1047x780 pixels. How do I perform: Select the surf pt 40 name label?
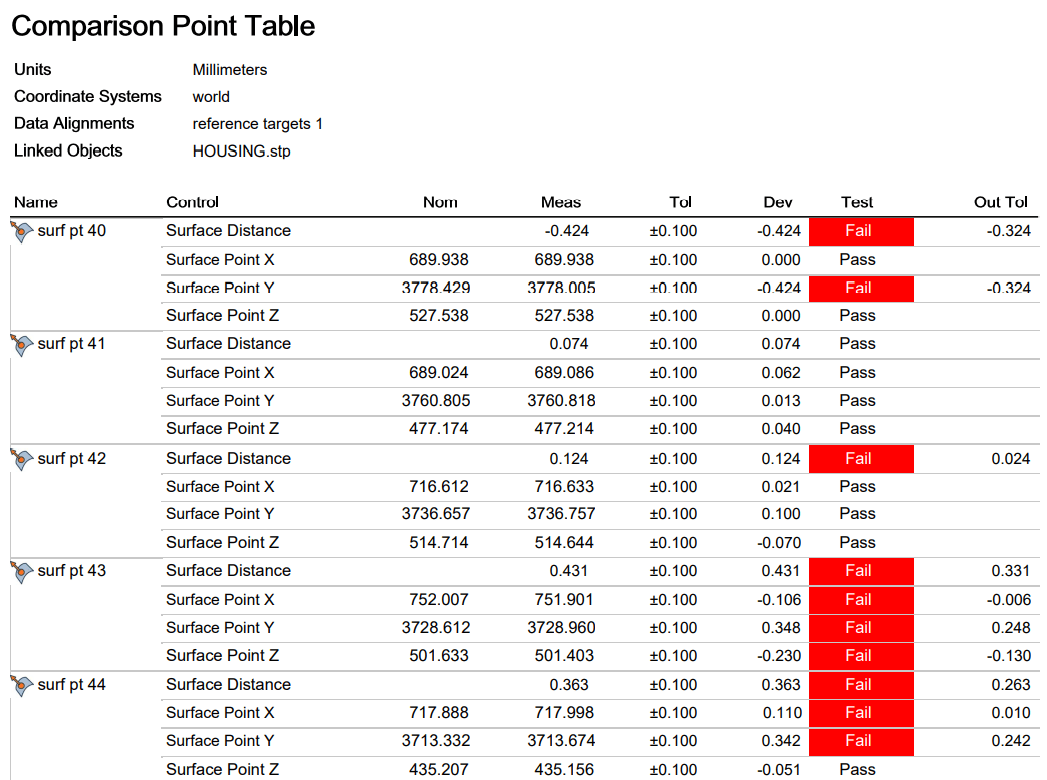coord(71,231)
